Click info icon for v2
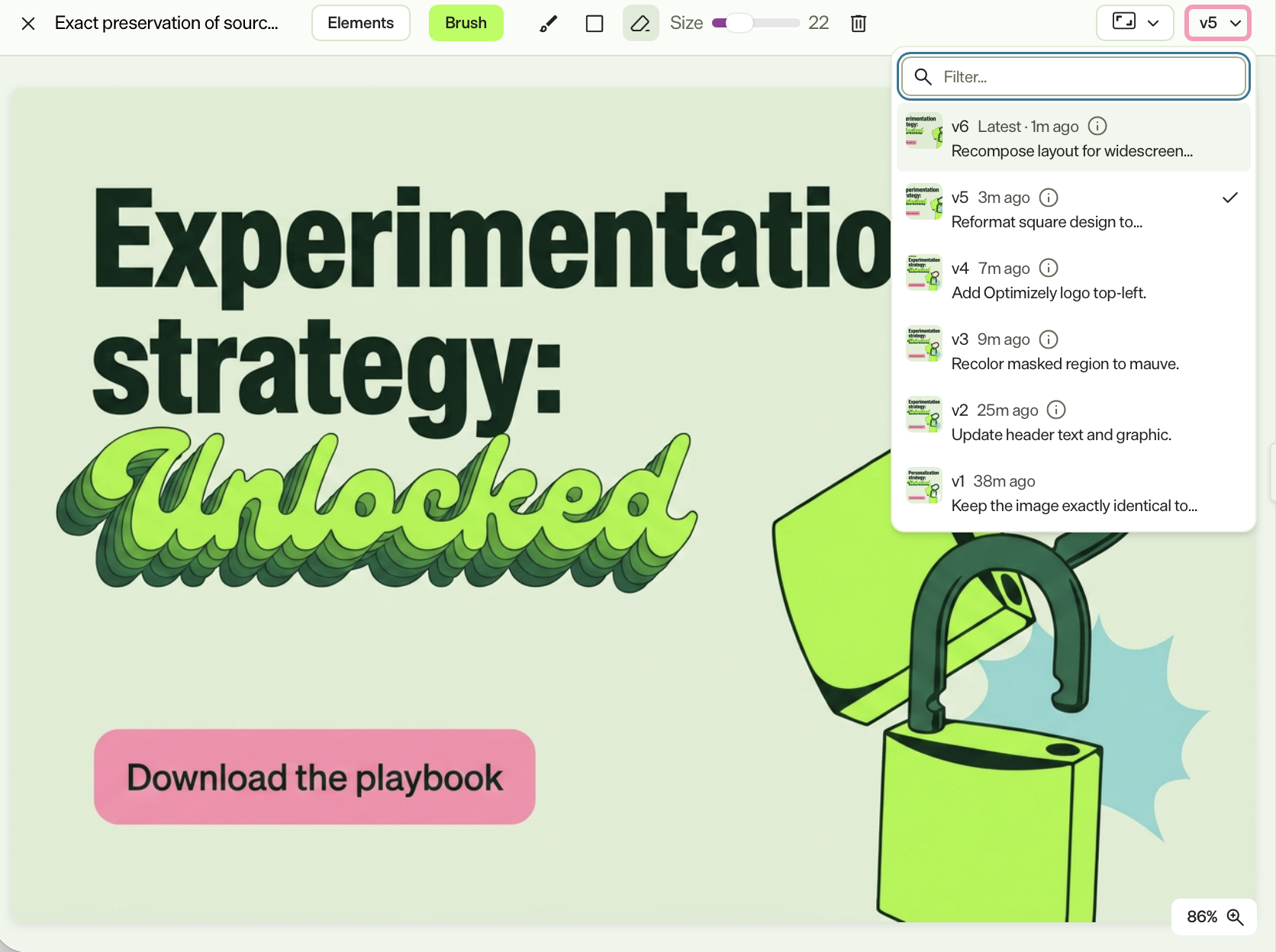 [1056, 410]
